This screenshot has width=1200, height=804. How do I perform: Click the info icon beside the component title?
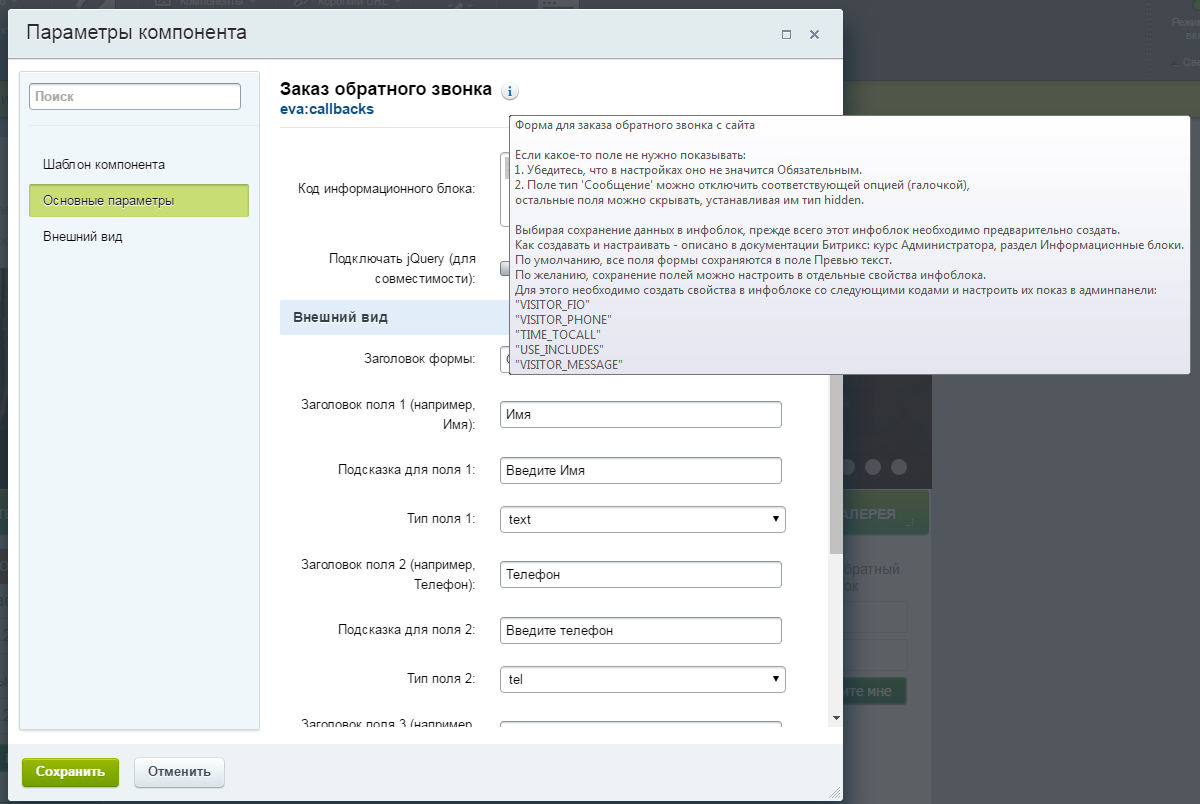click(x=510, y=92)
